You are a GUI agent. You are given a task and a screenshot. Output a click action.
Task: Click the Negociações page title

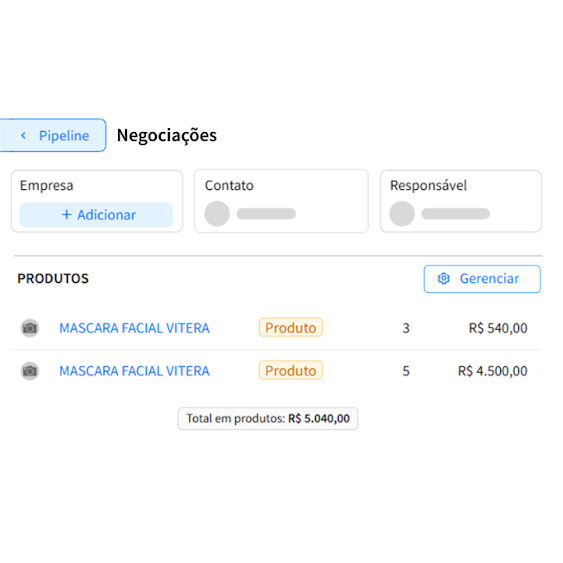(167, 136)
